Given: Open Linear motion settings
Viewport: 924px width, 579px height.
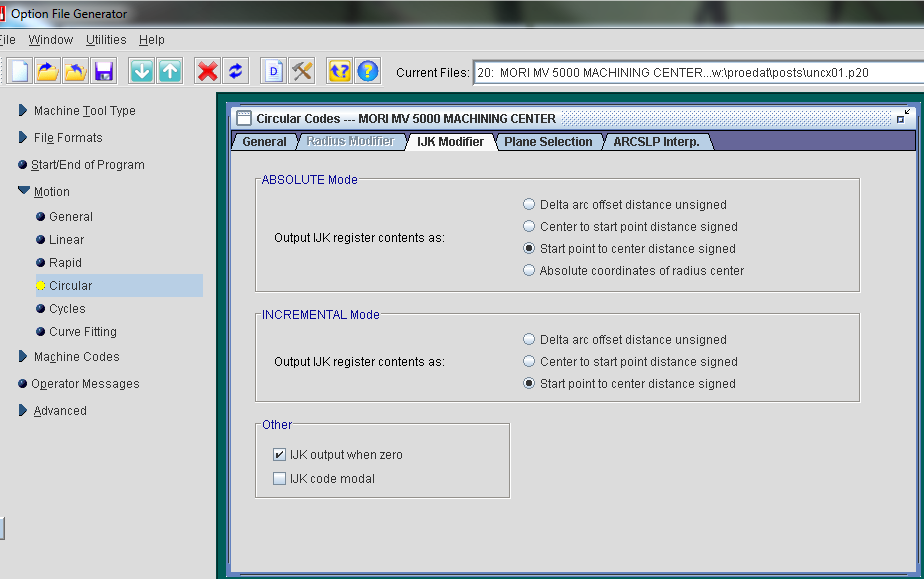Looking at the screenshot, I should pyautogui.click(x=67, y=240).
